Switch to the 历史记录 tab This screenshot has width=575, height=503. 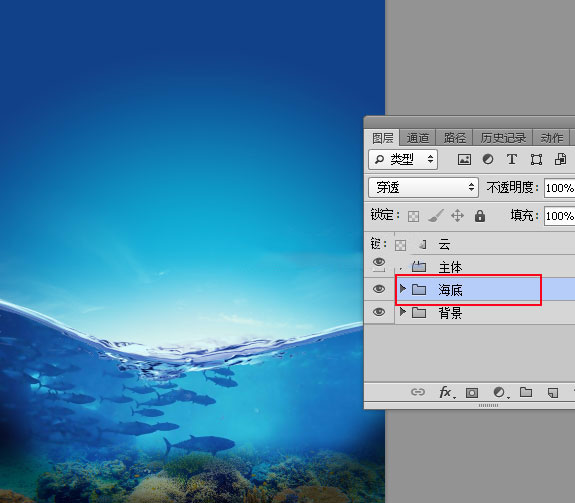click(503, 138)
